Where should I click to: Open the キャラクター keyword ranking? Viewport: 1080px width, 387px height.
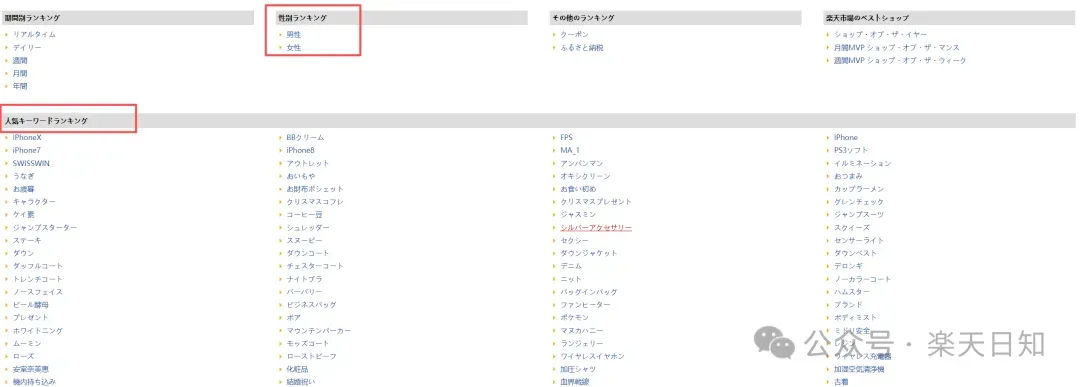34,202
